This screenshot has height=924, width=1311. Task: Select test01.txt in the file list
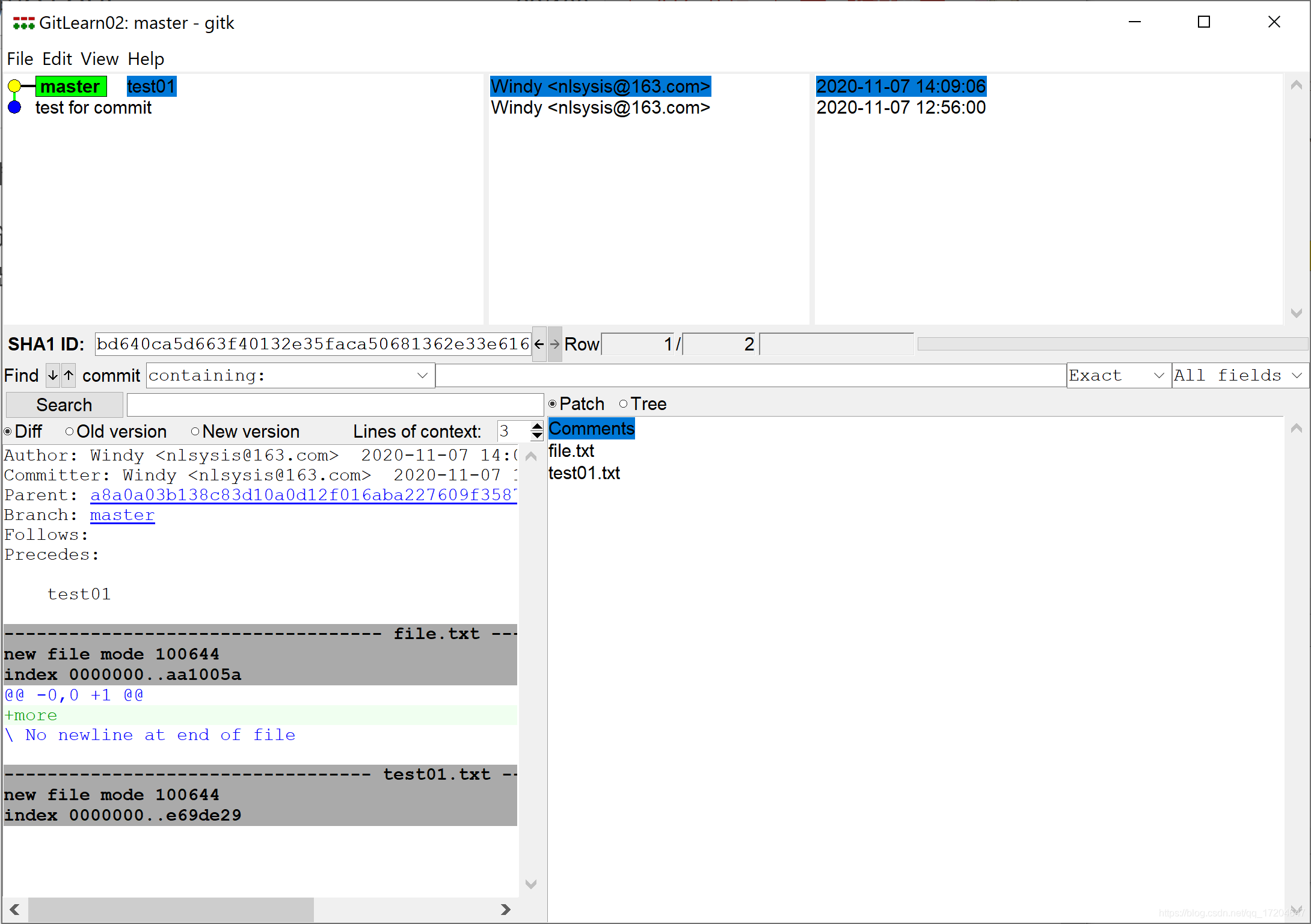[x=584, y=473]
